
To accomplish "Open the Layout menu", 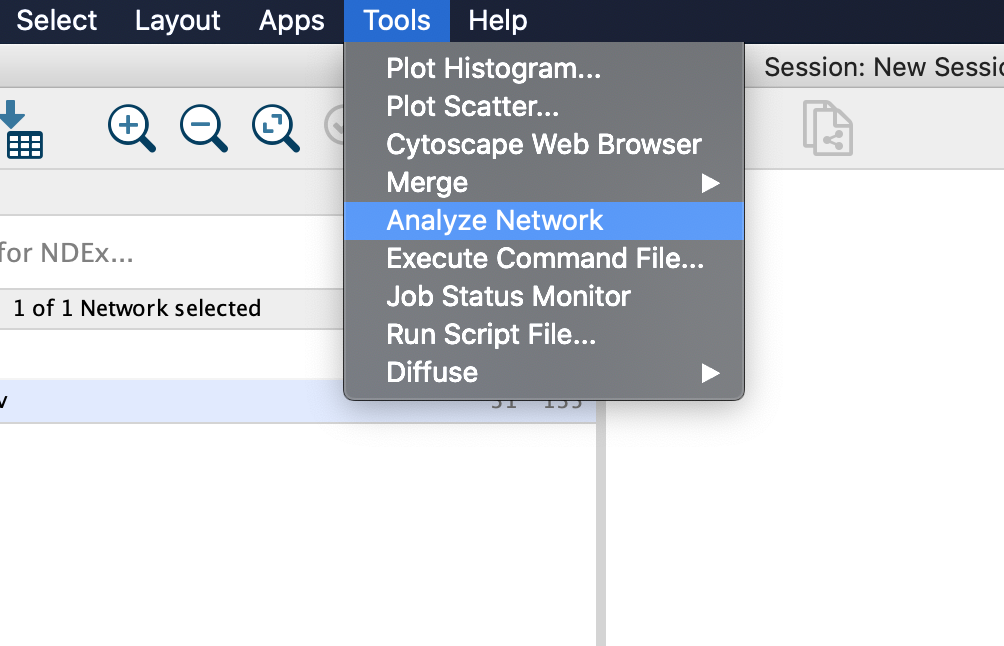I will click(177, 21).
